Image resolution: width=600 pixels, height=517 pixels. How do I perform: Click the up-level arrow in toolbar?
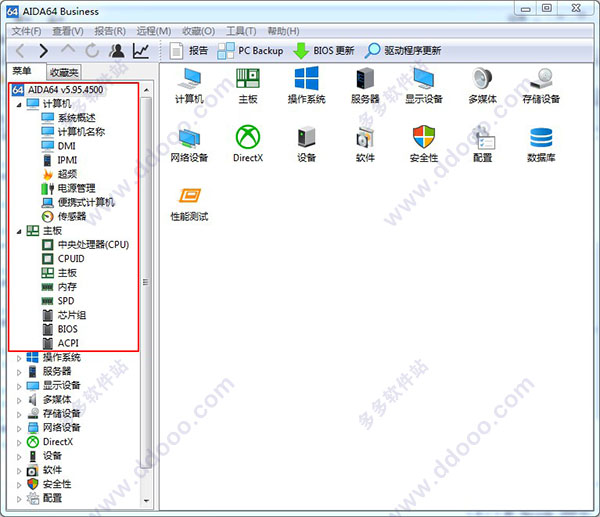point(68,50)
